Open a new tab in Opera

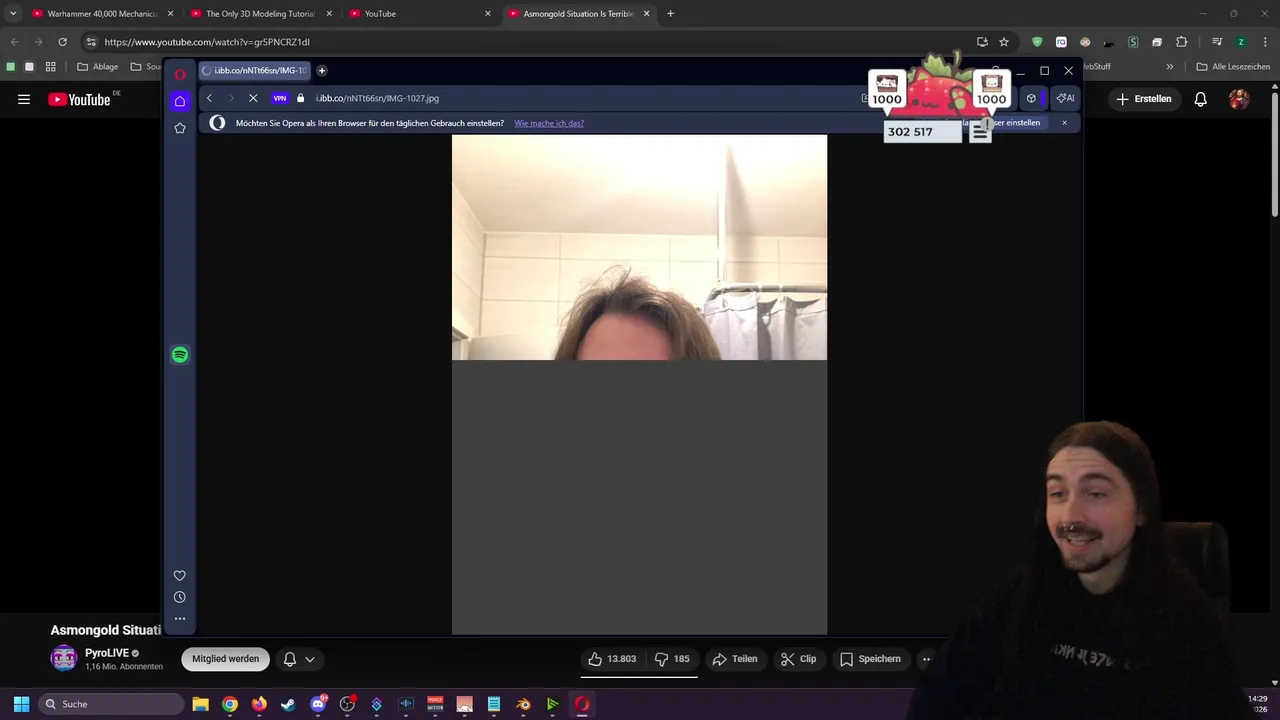[x=322, y=70]
